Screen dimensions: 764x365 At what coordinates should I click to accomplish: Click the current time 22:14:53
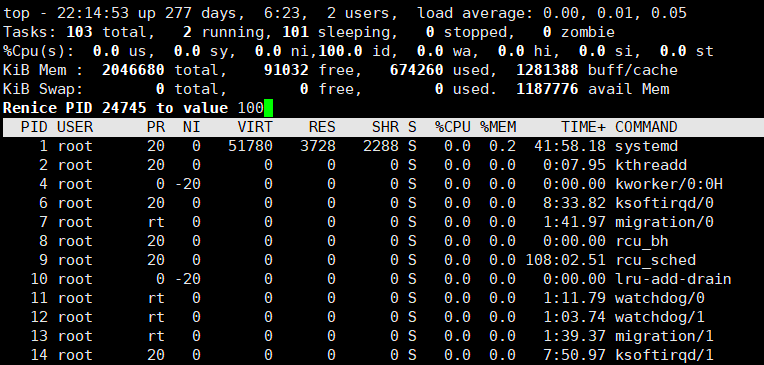pos(93,13)
